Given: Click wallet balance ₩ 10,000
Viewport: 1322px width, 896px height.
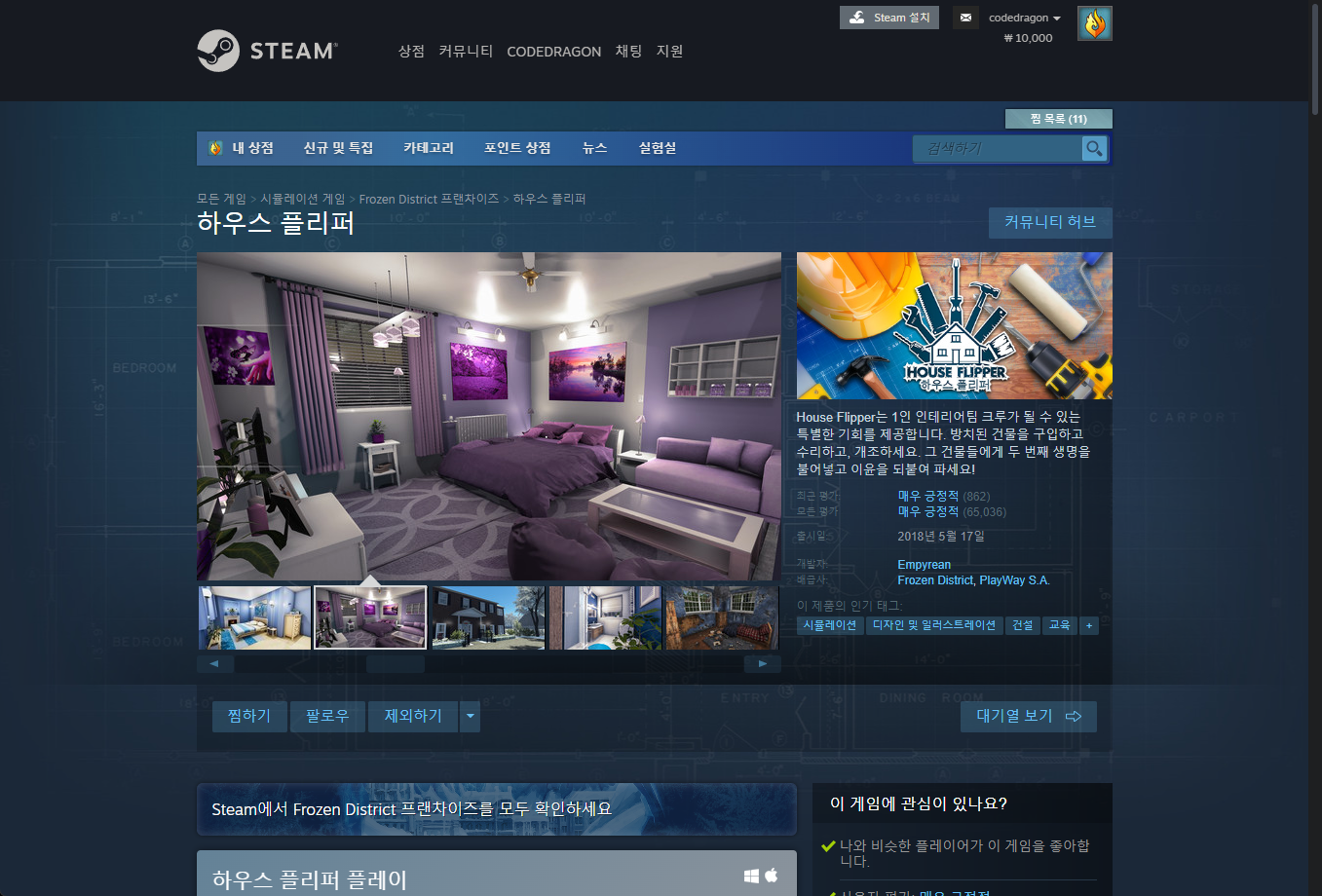Looking at the screenshot, I should click(x=1028, y=38).
